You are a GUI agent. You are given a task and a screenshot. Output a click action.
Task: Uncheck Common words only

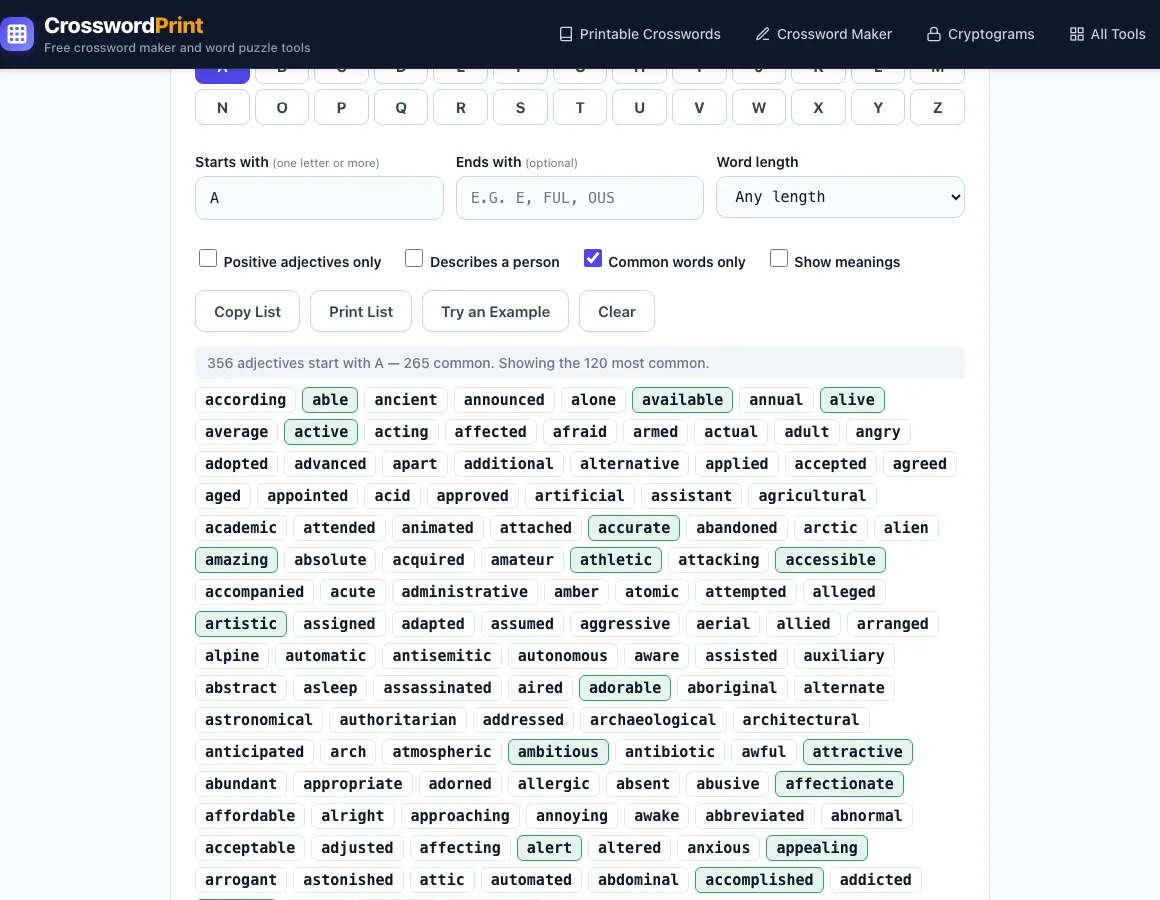[593, 258]
